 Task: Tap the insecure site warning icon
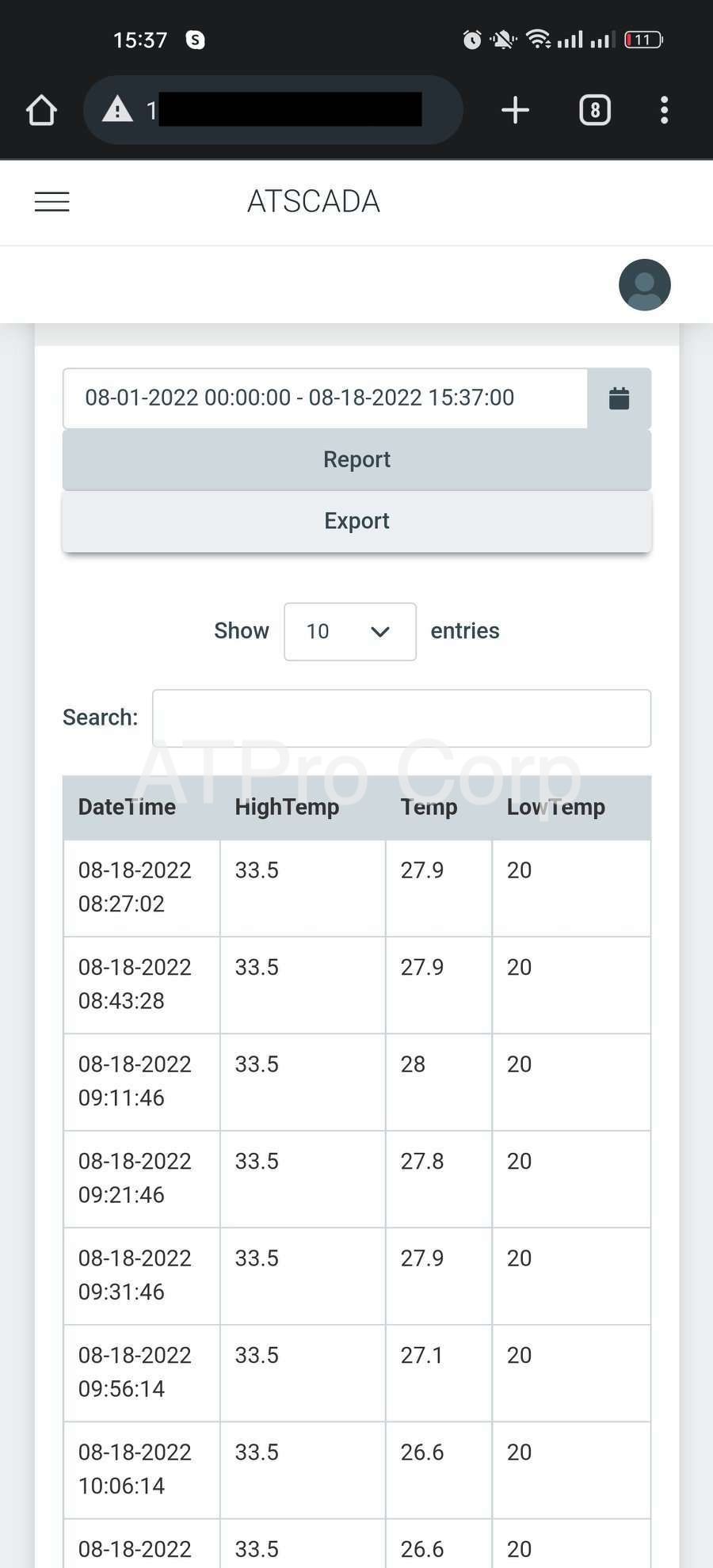pyautogui.click(x=117, y=109)
